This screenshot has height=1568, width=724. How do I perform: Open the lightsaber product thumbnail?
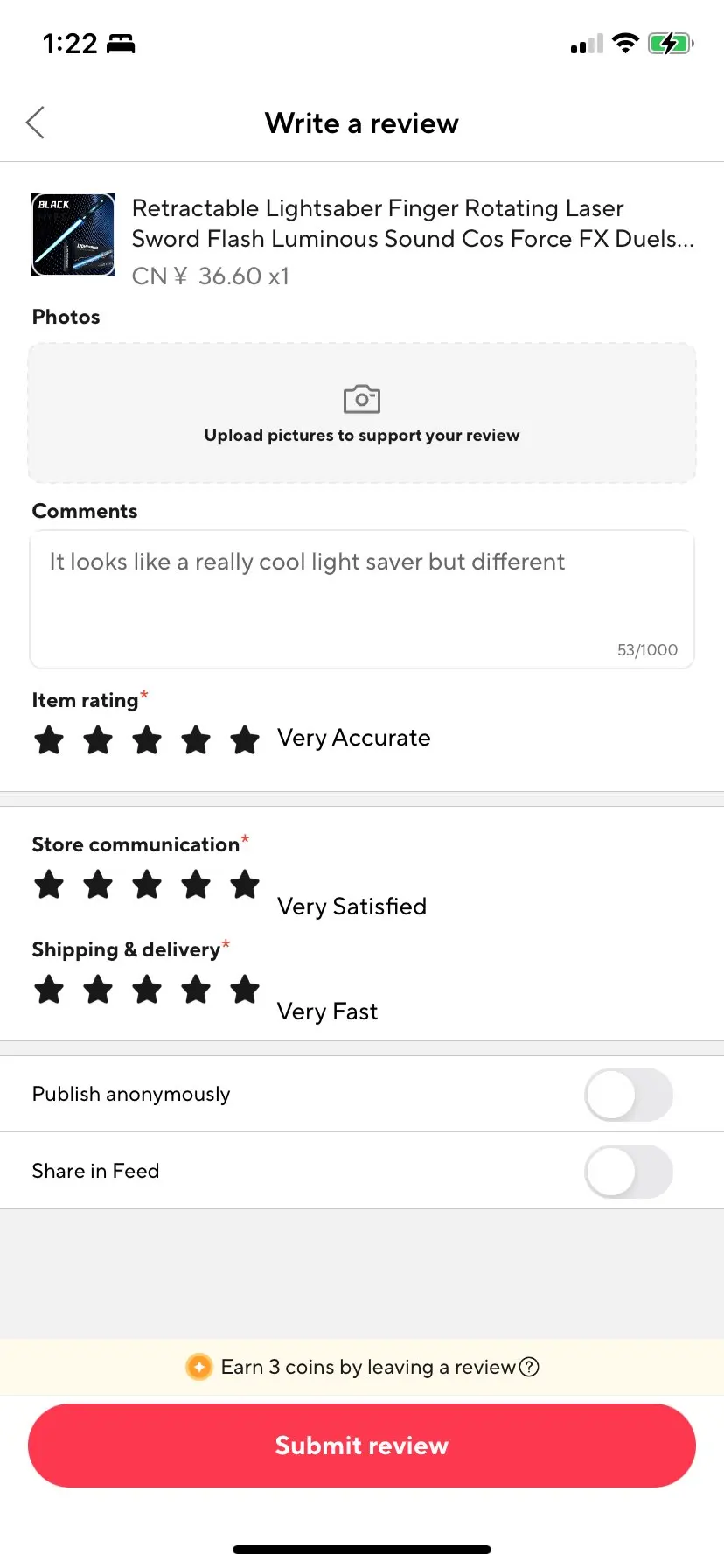point(73,234)
